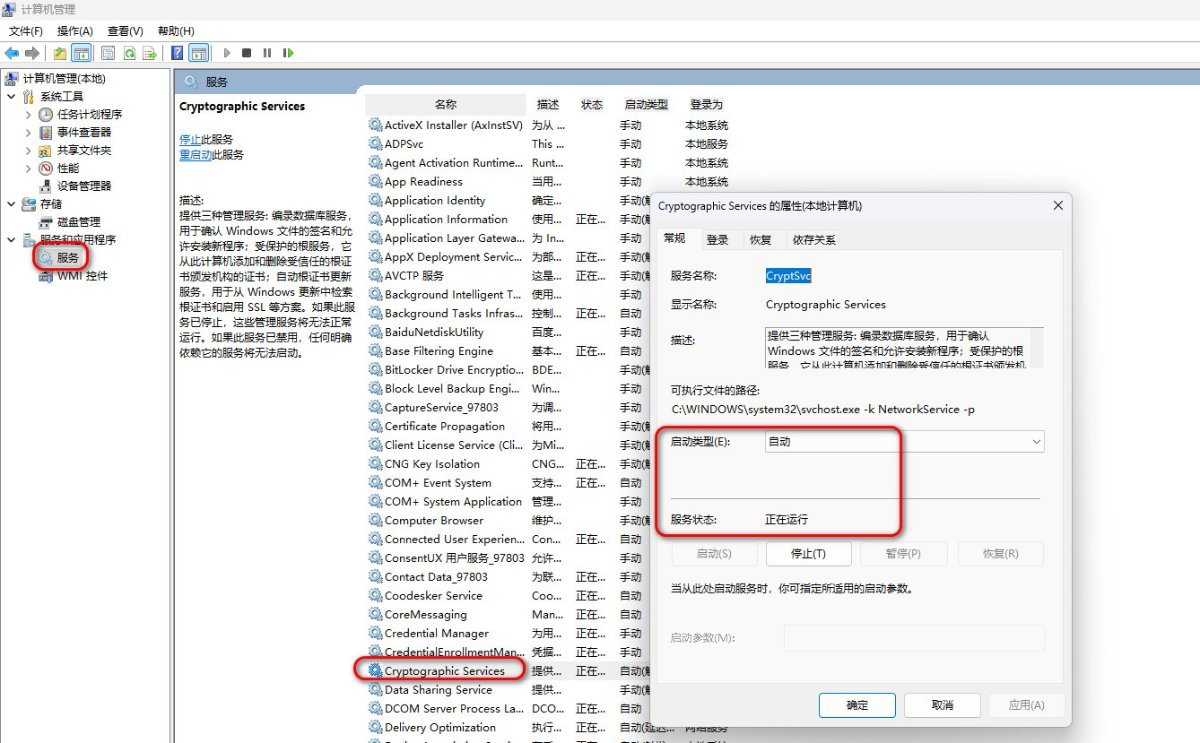
Task: Click the stop service square icon
Action: (246, 53)
